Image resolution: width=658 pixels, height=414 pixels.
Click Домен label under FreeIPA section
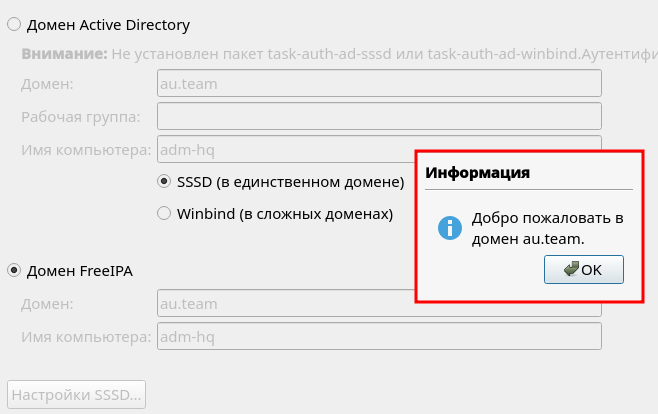[47, 303]
